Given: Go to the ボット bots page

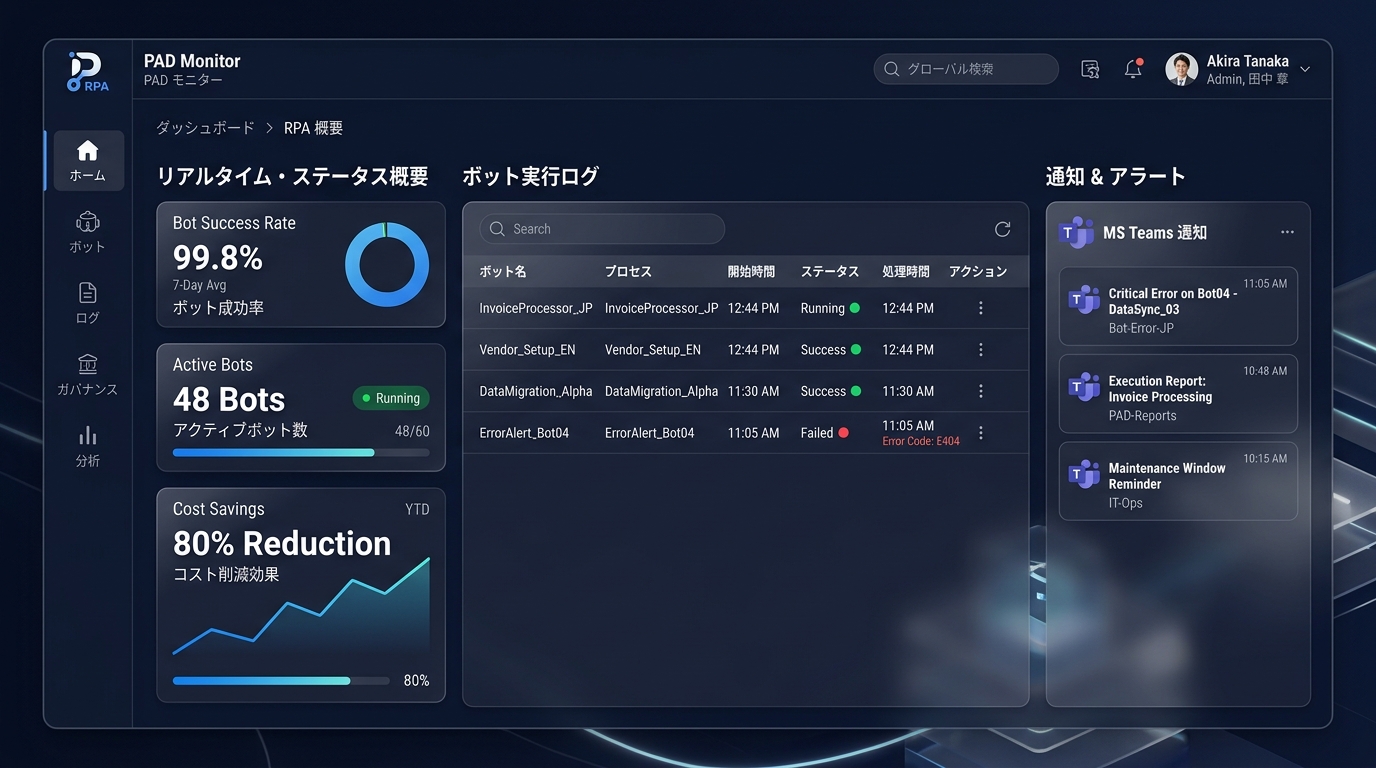Looking at the screenshot, I should click(88, 232).
